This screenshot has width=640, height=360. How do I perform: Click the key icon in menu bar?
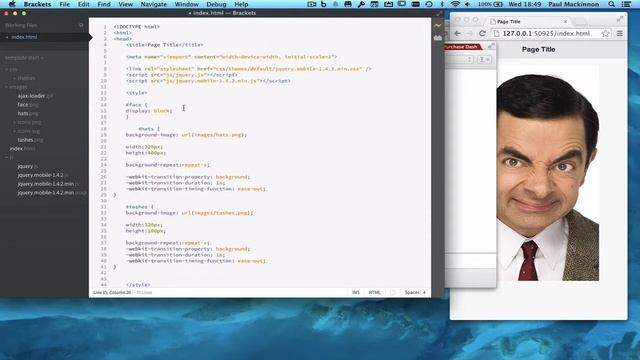[361, 4]
